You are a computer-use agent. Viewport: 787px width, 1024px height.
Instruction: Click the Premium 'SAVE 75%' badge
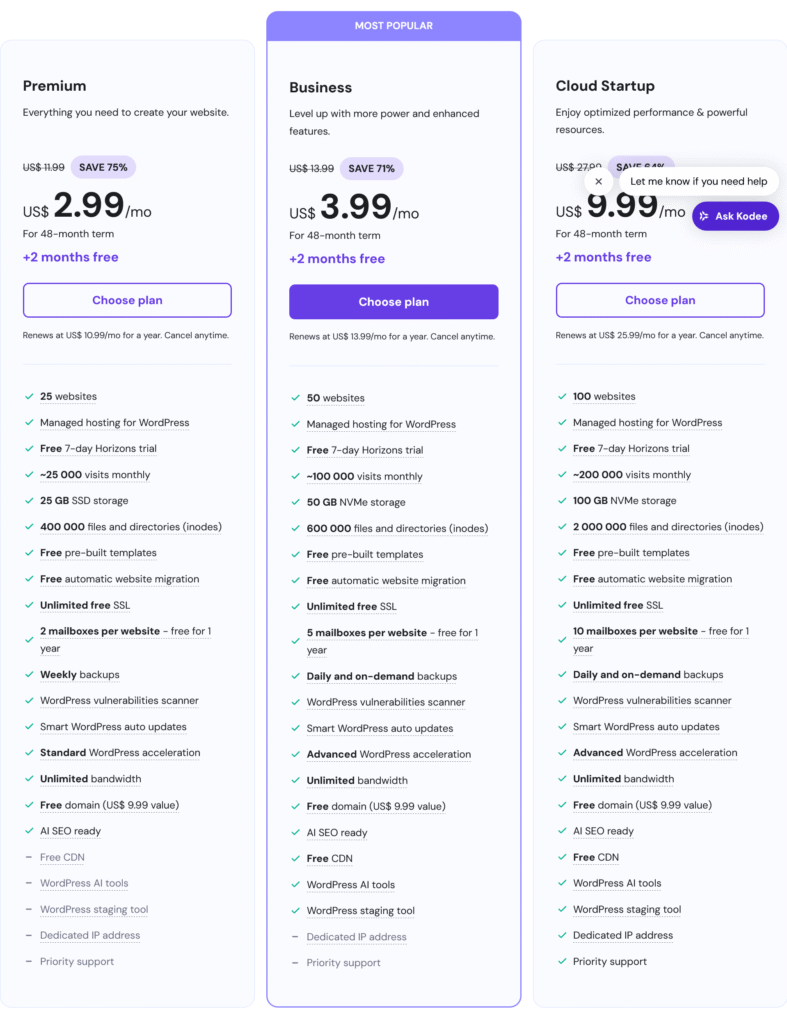tap(104, 167)
